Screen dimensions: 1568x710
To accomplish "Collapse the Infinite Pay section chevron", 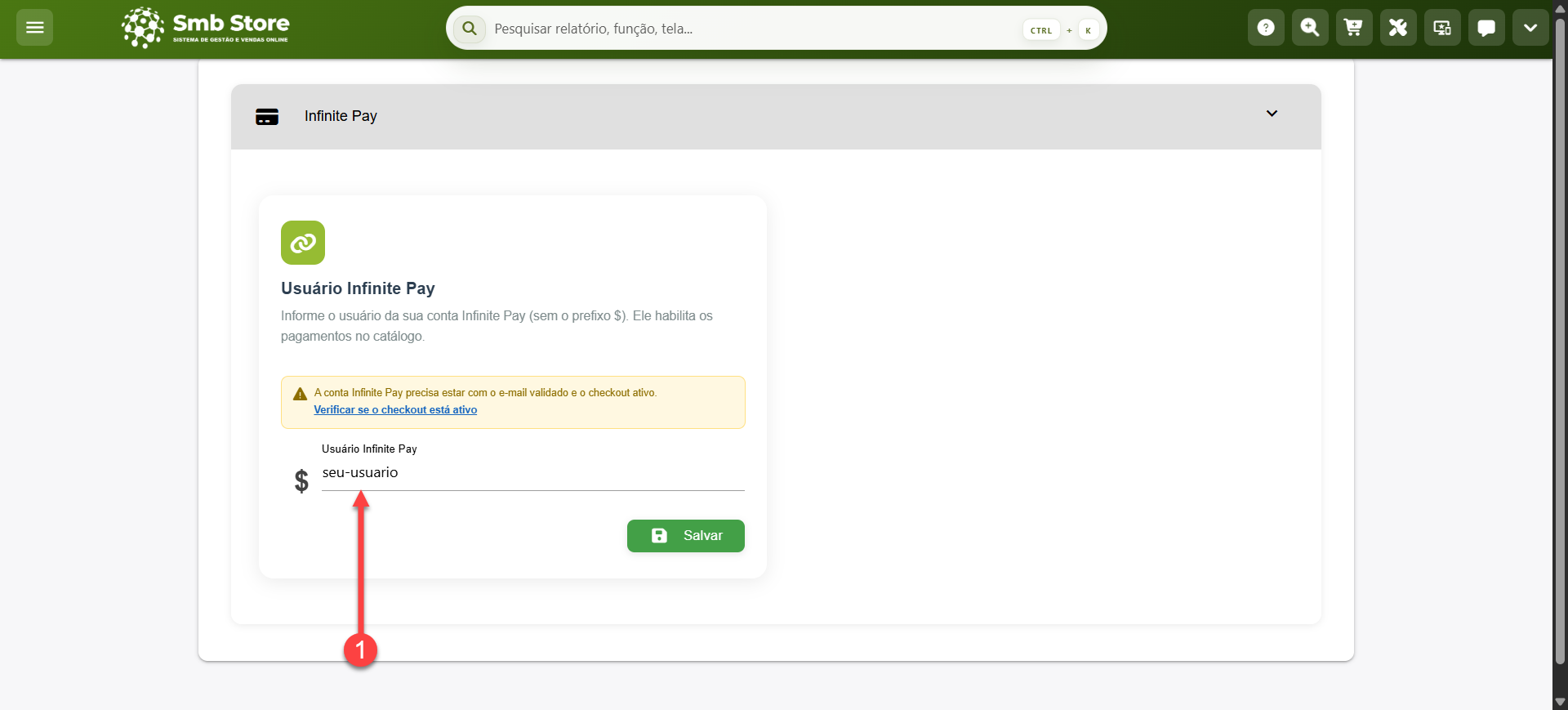I will 1272,114.
